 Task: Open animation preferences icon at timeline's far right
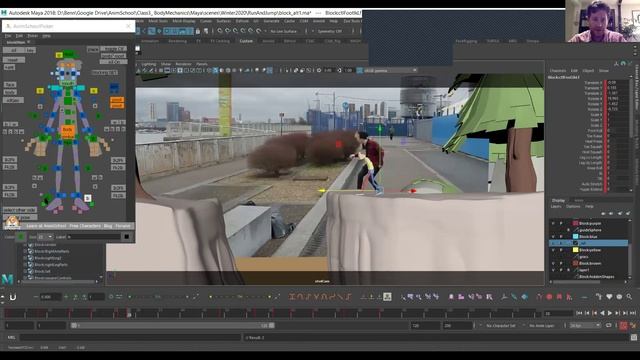click(x=633, y=325)
